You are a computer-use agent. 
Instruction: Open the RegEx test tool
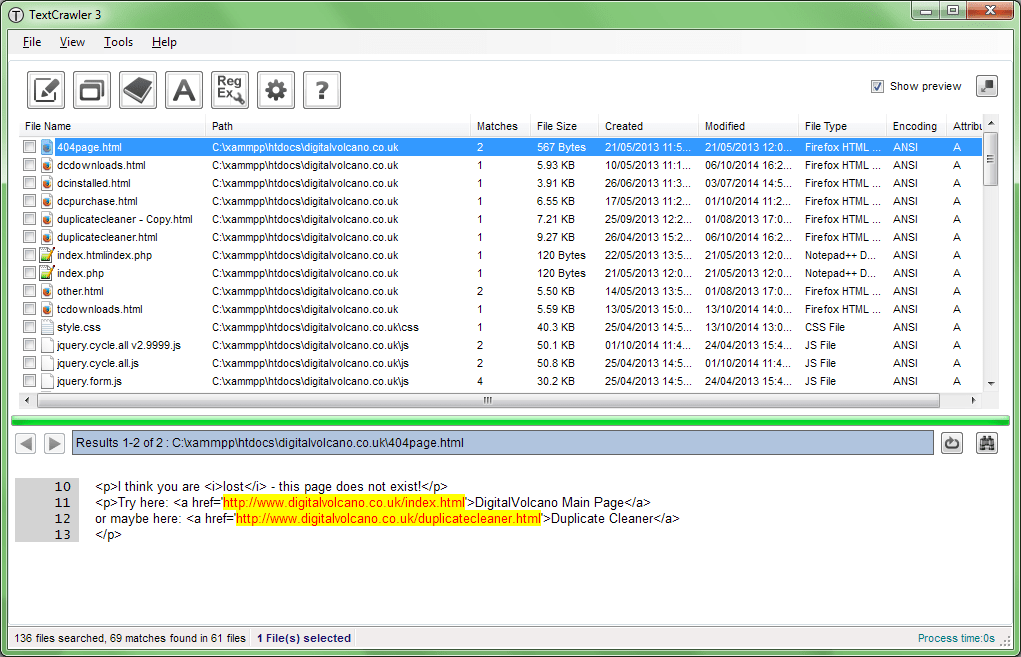coord(229,89)
